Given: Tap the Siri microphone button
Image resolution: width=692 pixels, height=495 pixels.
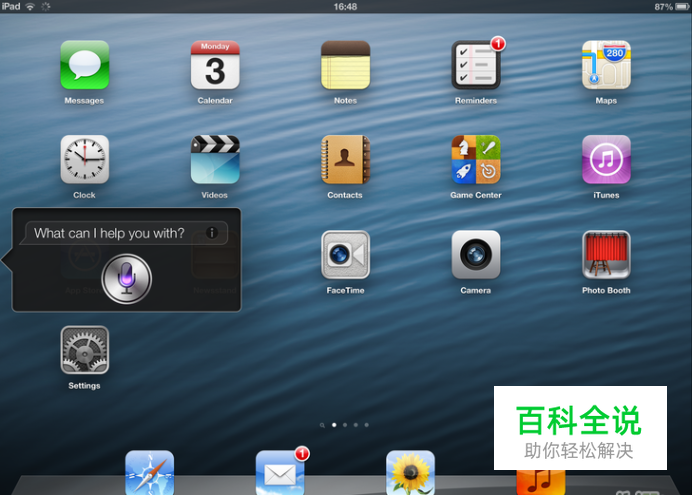Looking at the screenshot, I should [x=127, y=279].
